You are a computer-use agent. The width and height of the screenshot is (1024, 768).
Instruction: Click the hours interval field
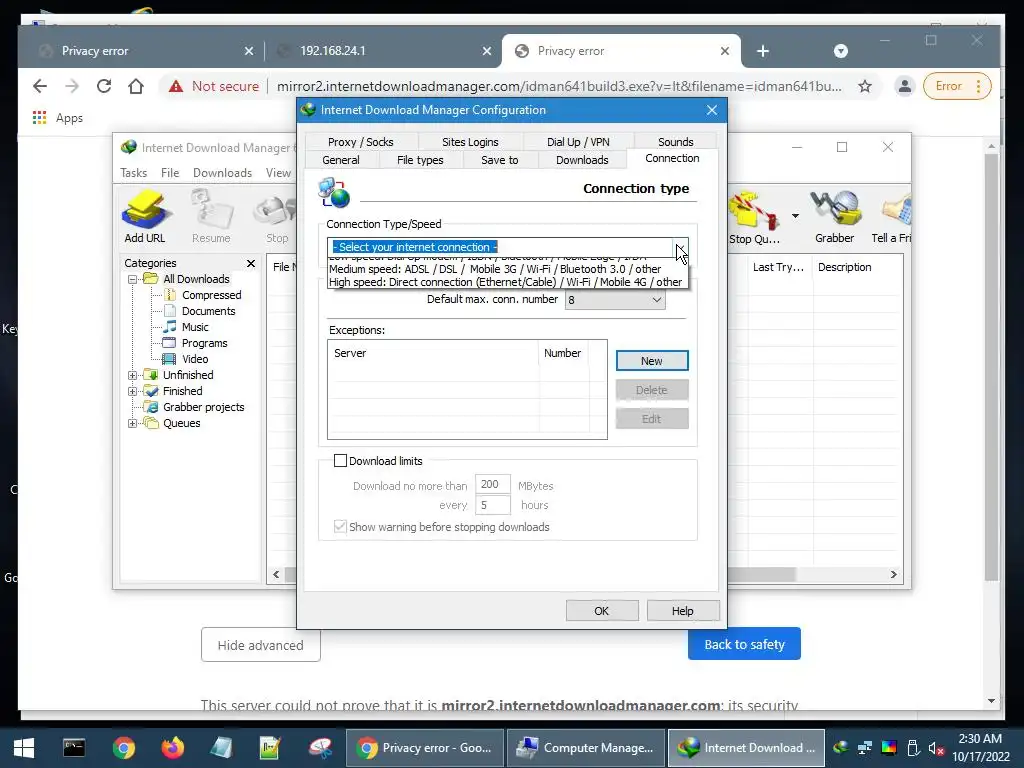coord(492,505)
